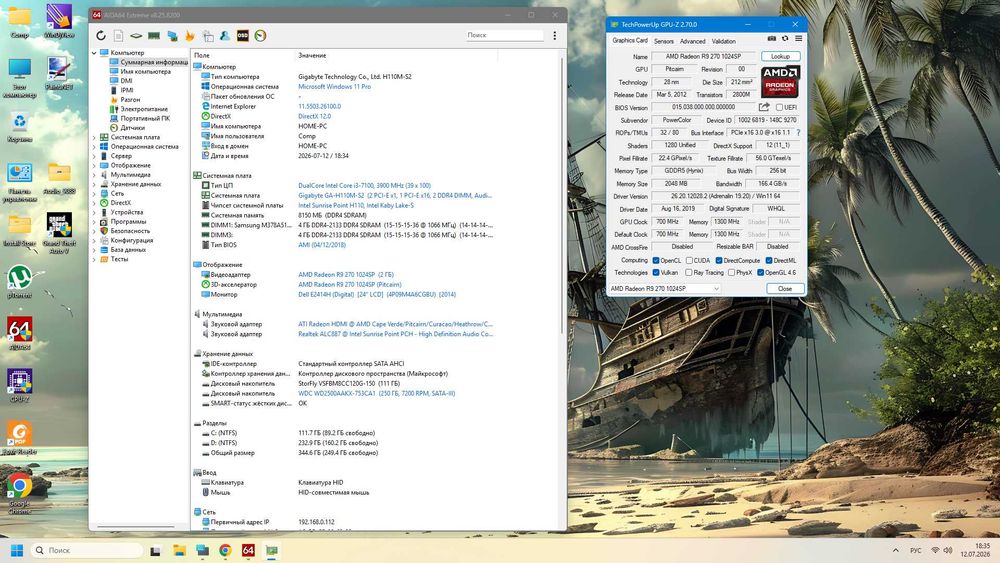
Task: Toggle the OpenCL checkbox
Action: click(x=656, y=260)
